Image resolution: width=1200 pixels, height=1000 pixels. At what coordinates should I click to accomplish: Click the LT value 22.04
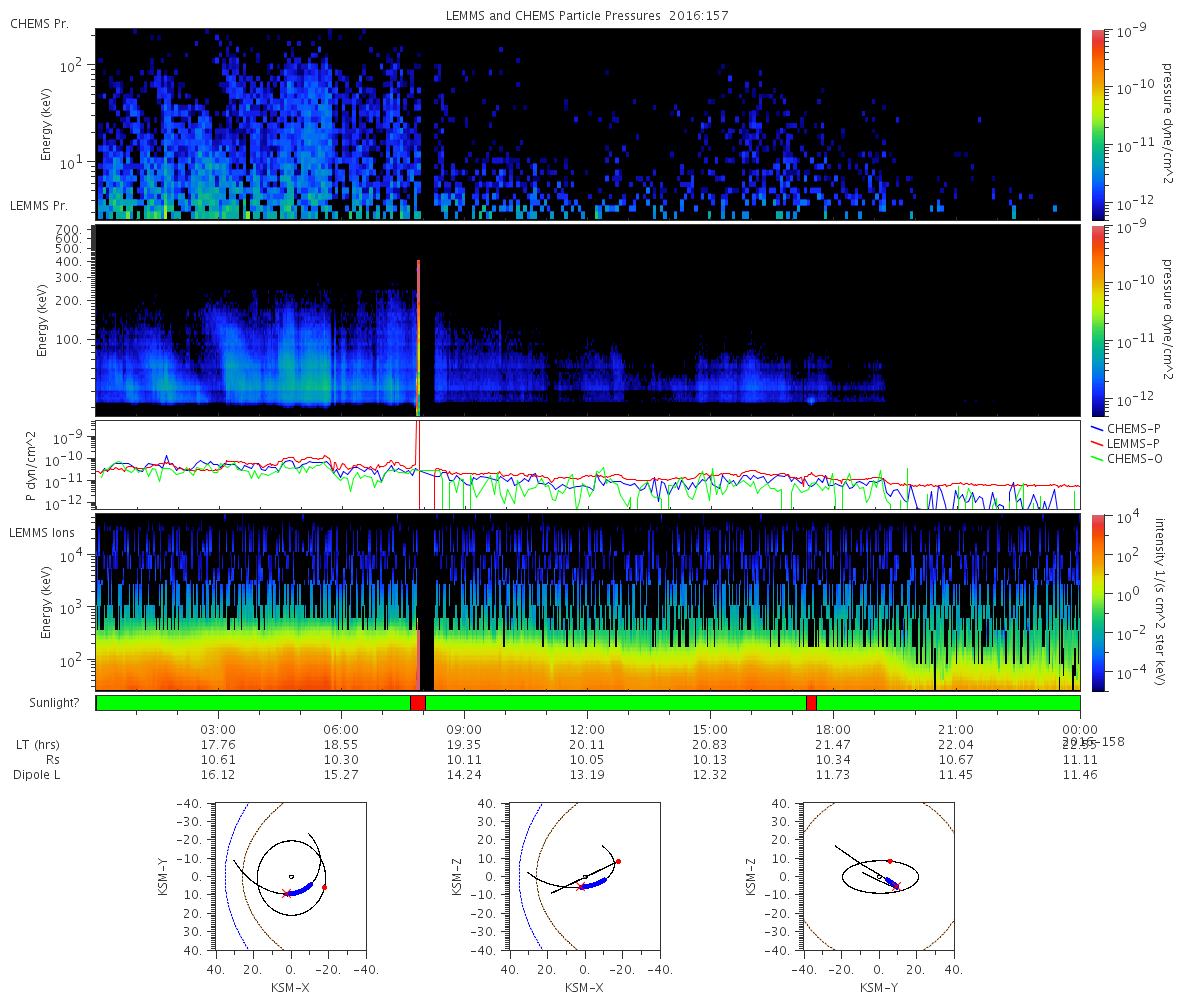(957, 745)
